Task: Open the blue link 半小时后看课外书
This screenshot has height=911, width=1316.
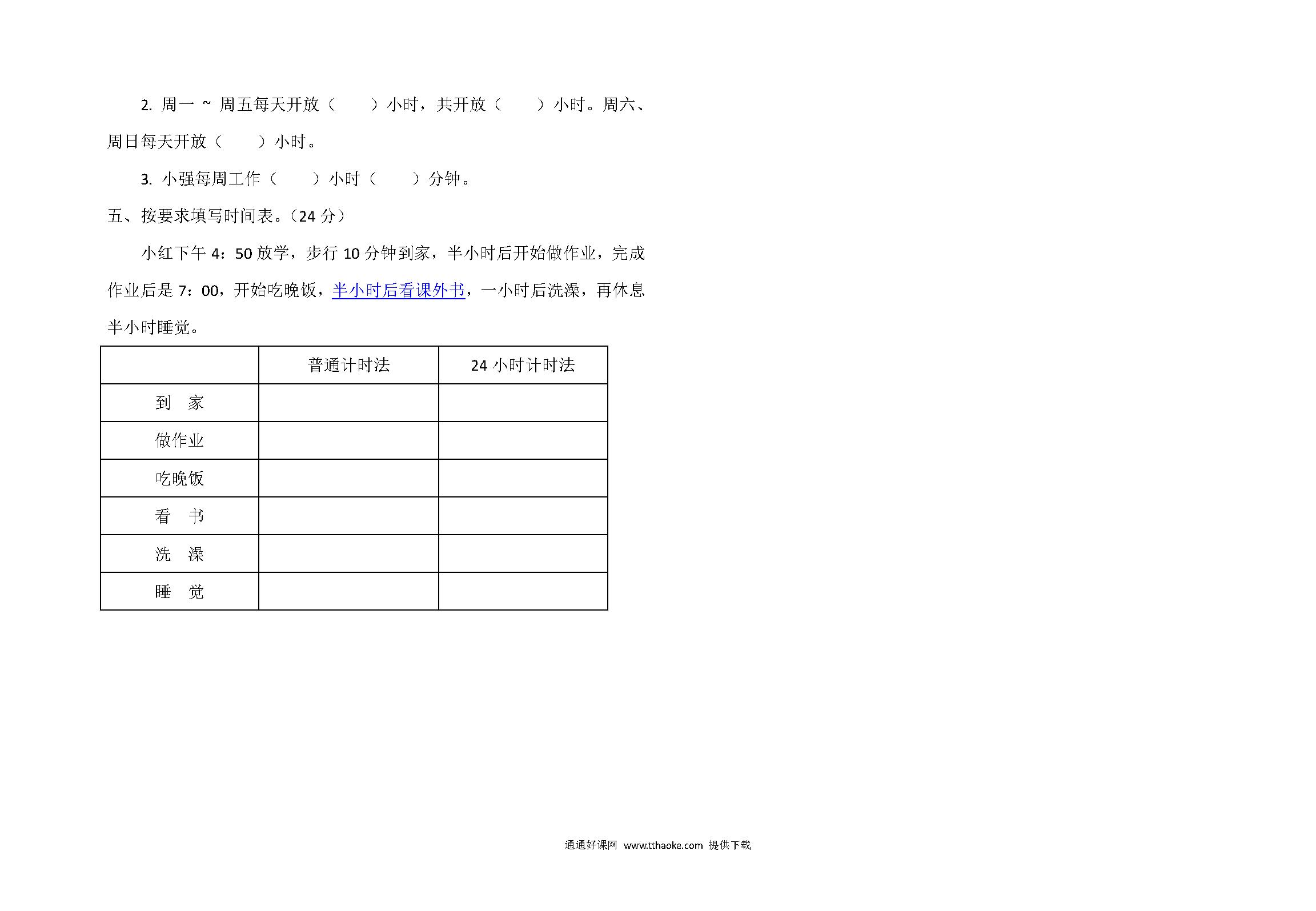Action: point(398,291)
